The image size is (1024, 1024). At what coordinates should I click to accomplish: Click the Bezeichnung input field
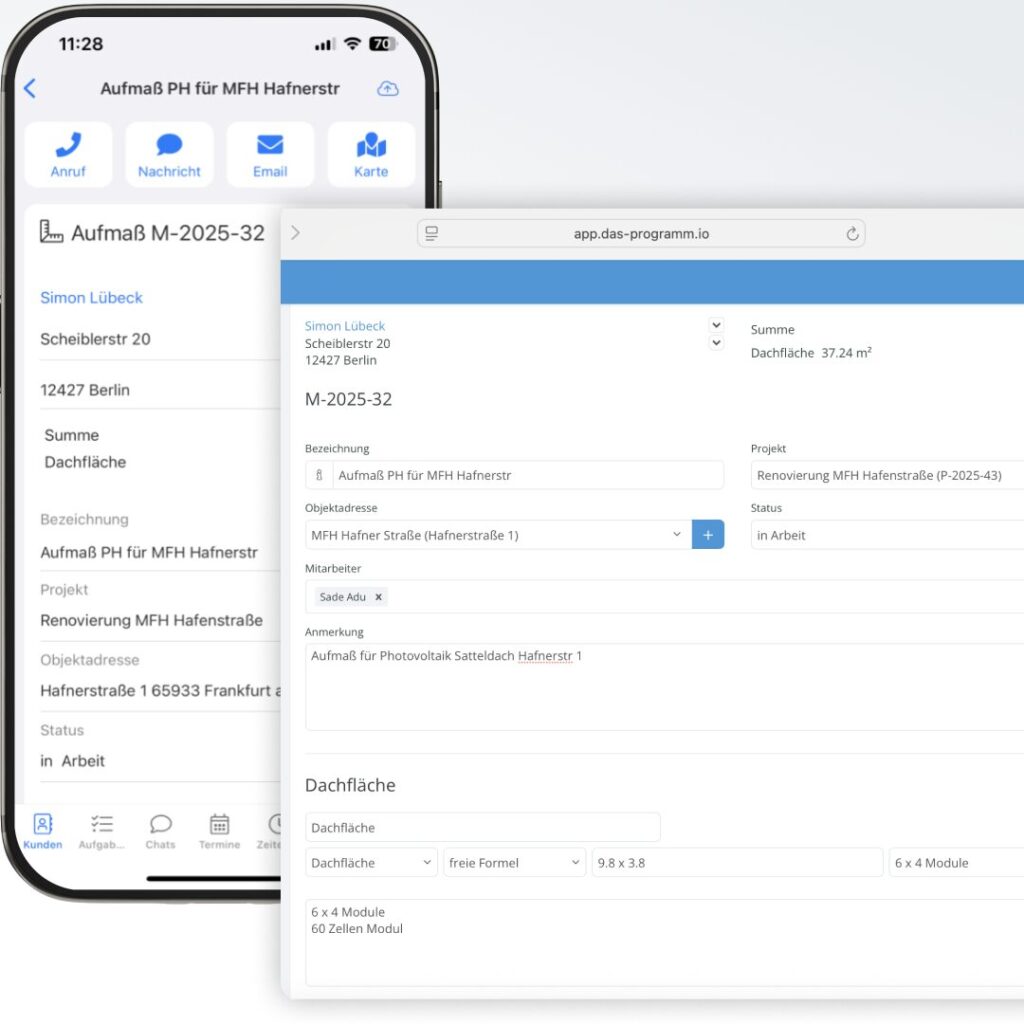click(527, 476)
